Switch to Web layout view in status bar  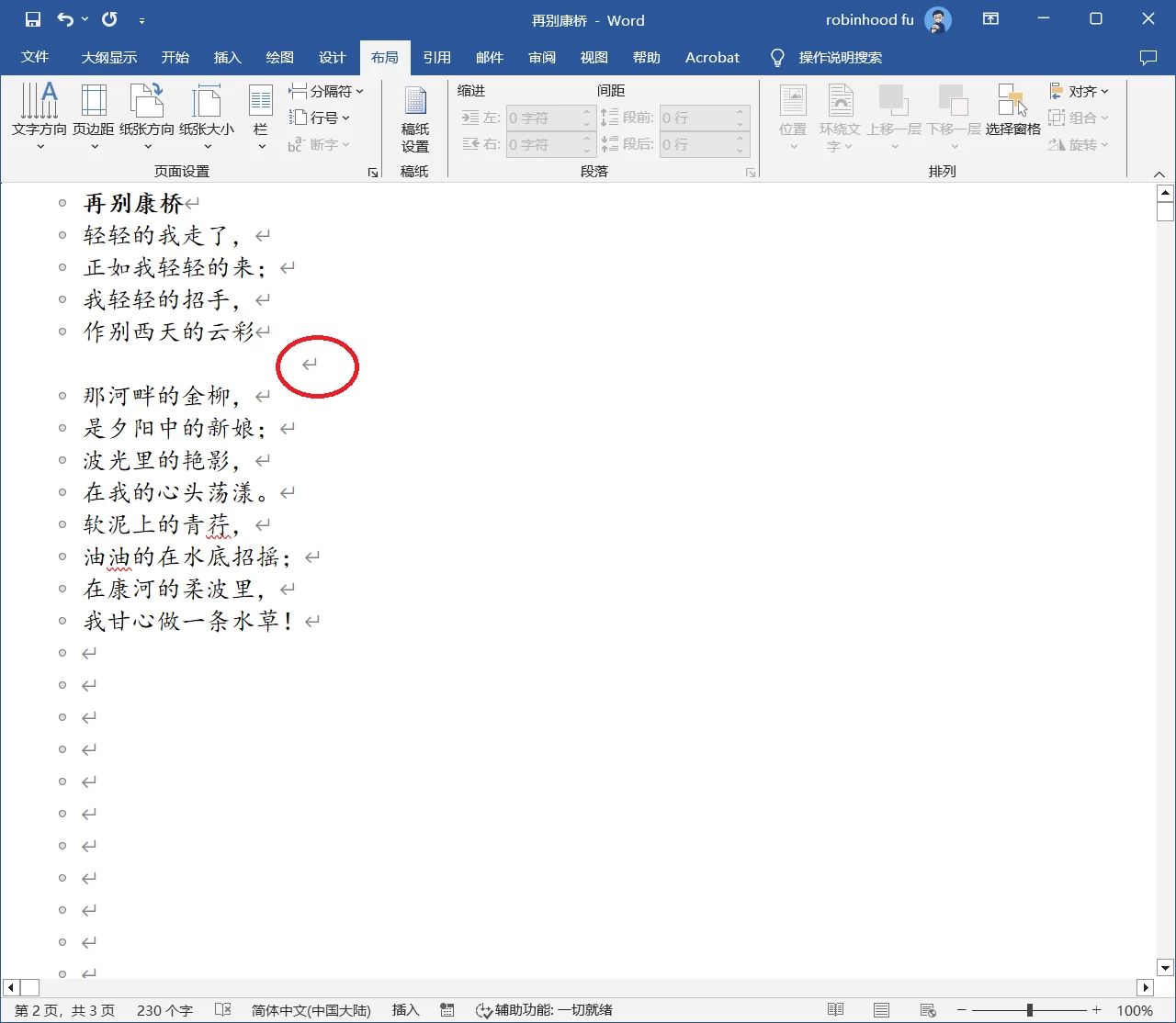927,1010
